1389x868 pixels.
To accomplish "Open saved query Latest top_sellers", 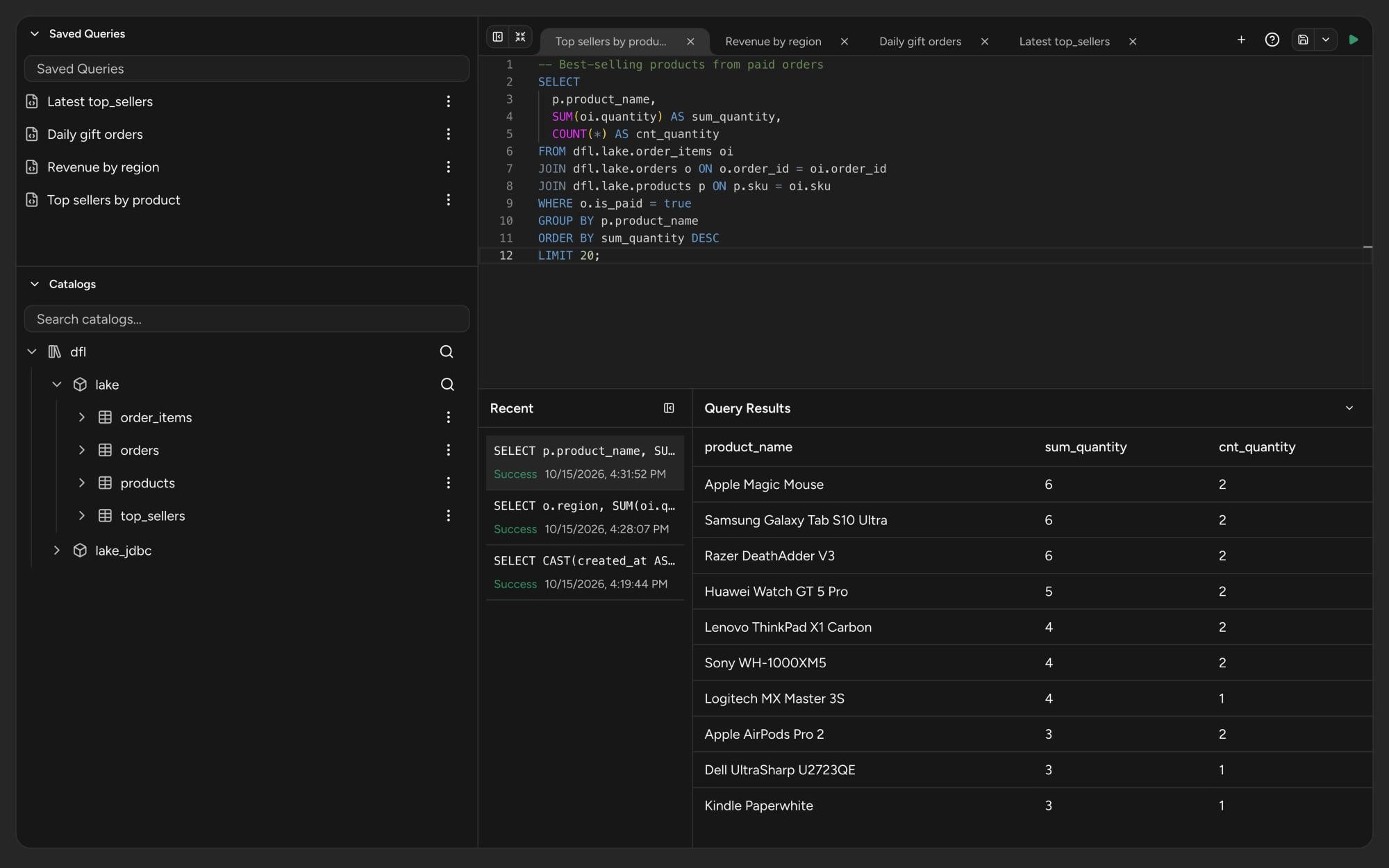I will pyautogui.click(x=100, y=101).
